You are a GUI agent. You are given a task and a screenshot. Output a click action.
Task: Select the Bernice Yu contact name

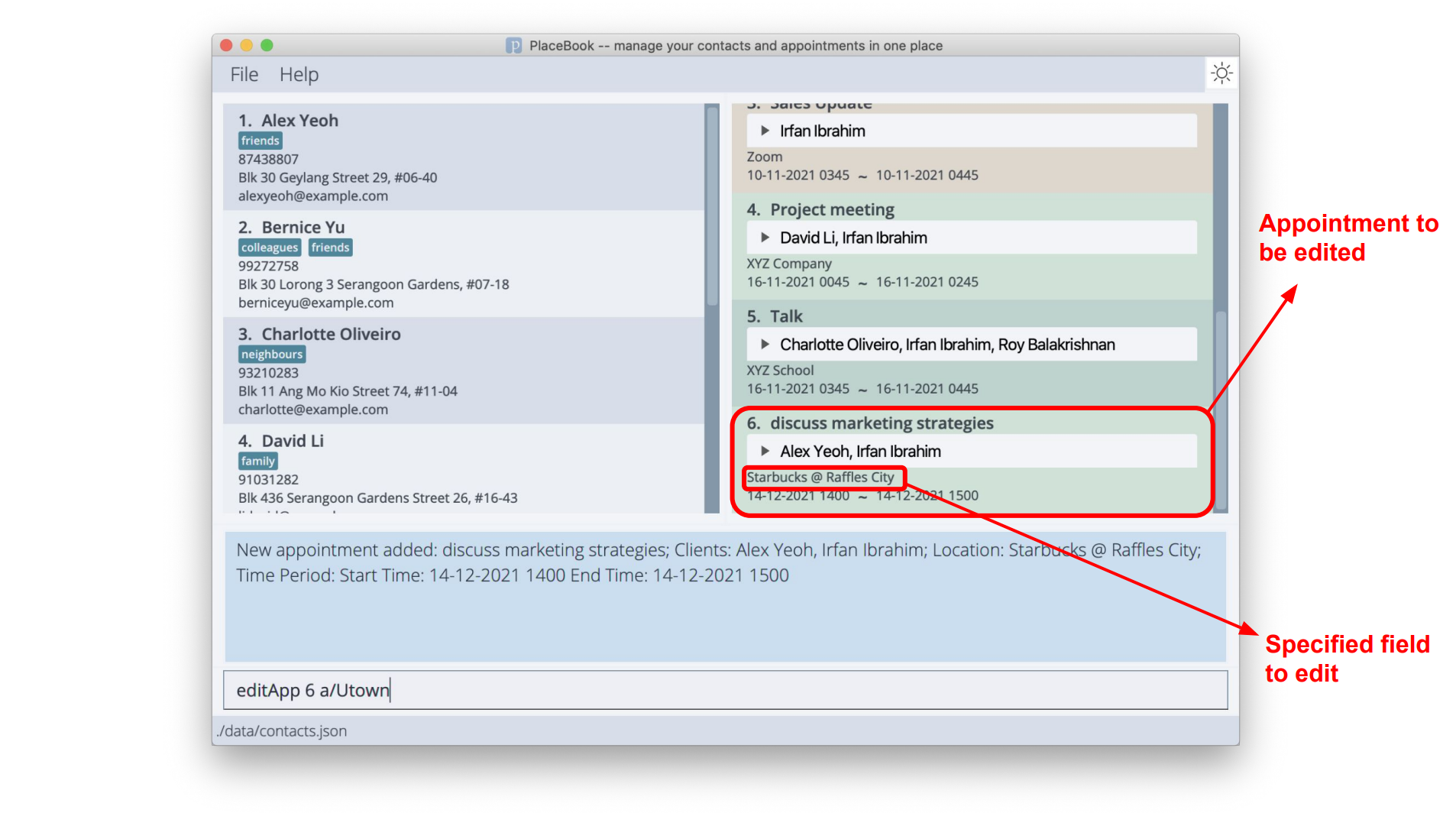pyautogui.click(x=303, y=228)
